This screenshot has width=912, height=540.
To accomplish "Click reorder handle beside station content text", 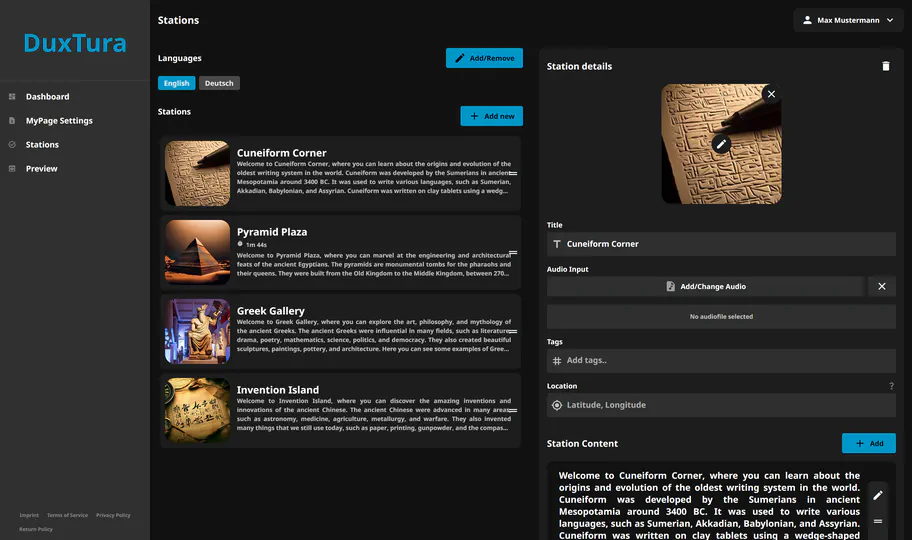I will coord(878,521).
